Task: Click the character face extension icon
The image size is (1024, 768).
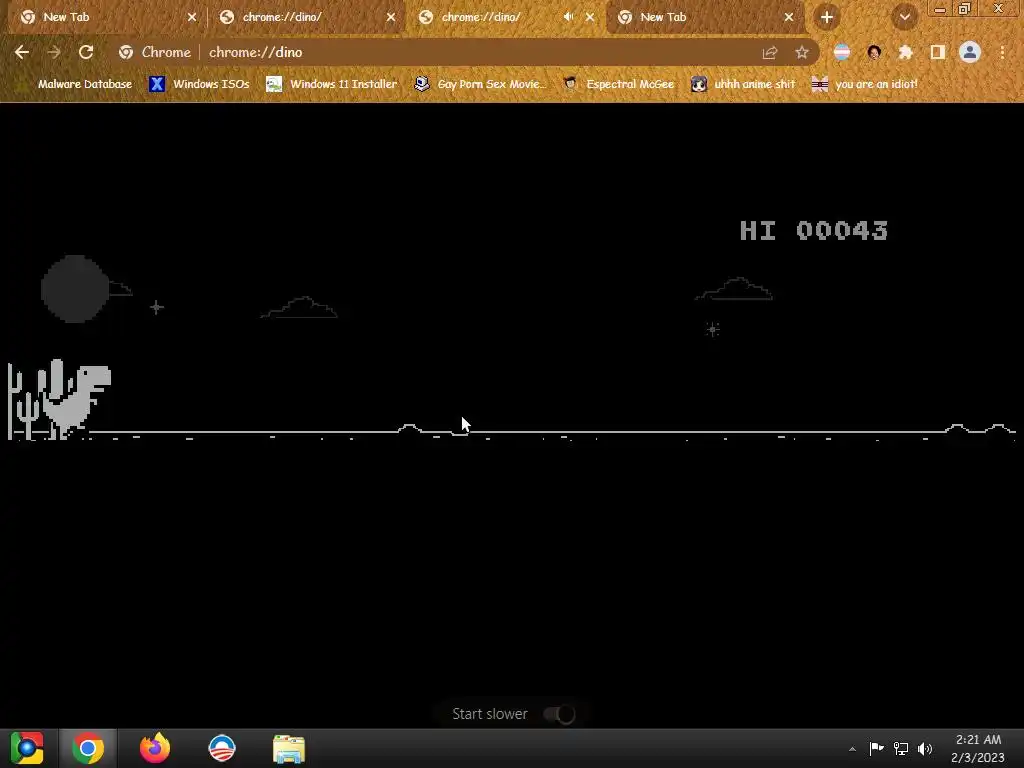Action: pos(874,52)
